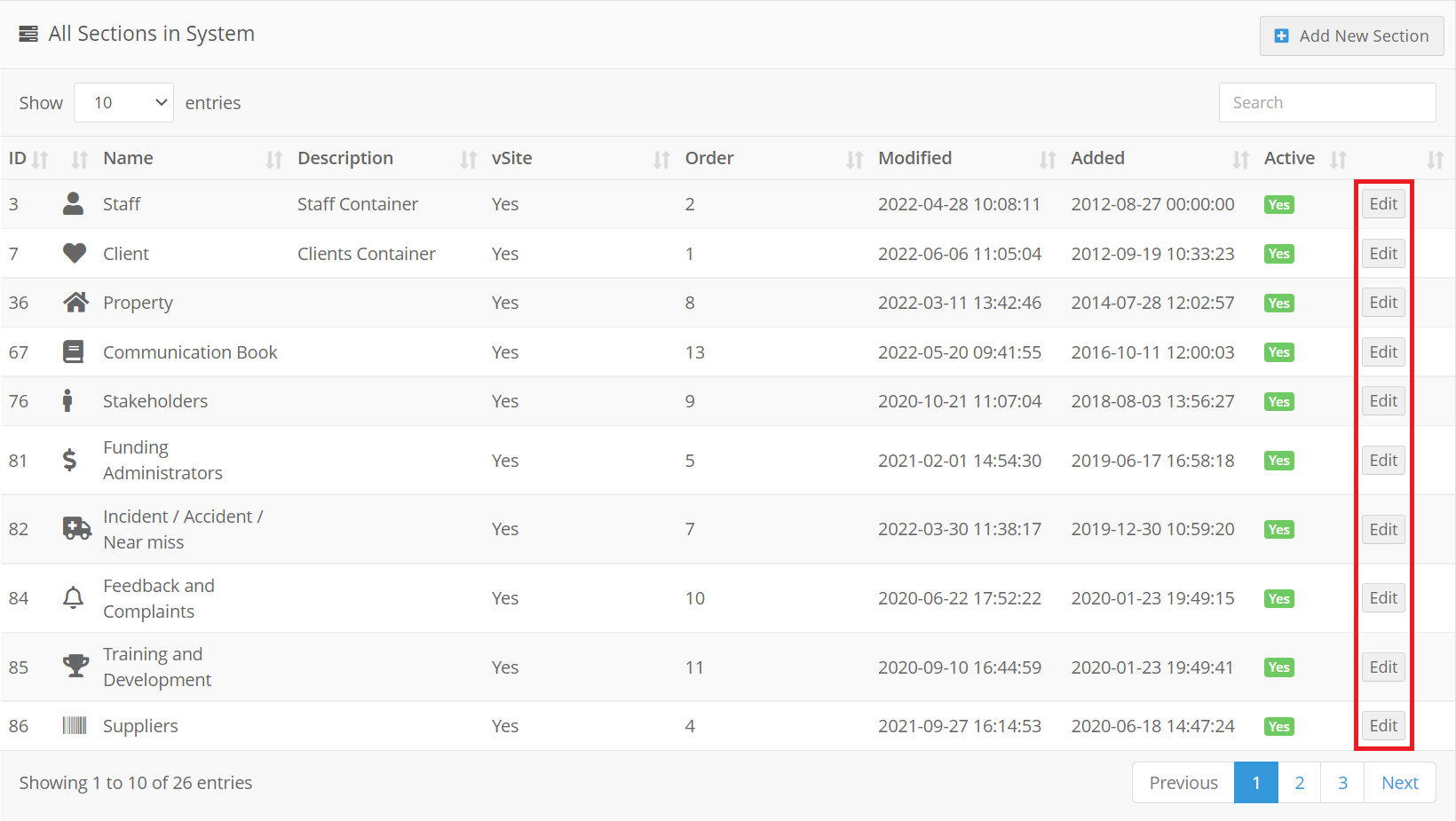Edit the Property section
This screenshot has width=1456, height=821.
(x=1383, y=303)
